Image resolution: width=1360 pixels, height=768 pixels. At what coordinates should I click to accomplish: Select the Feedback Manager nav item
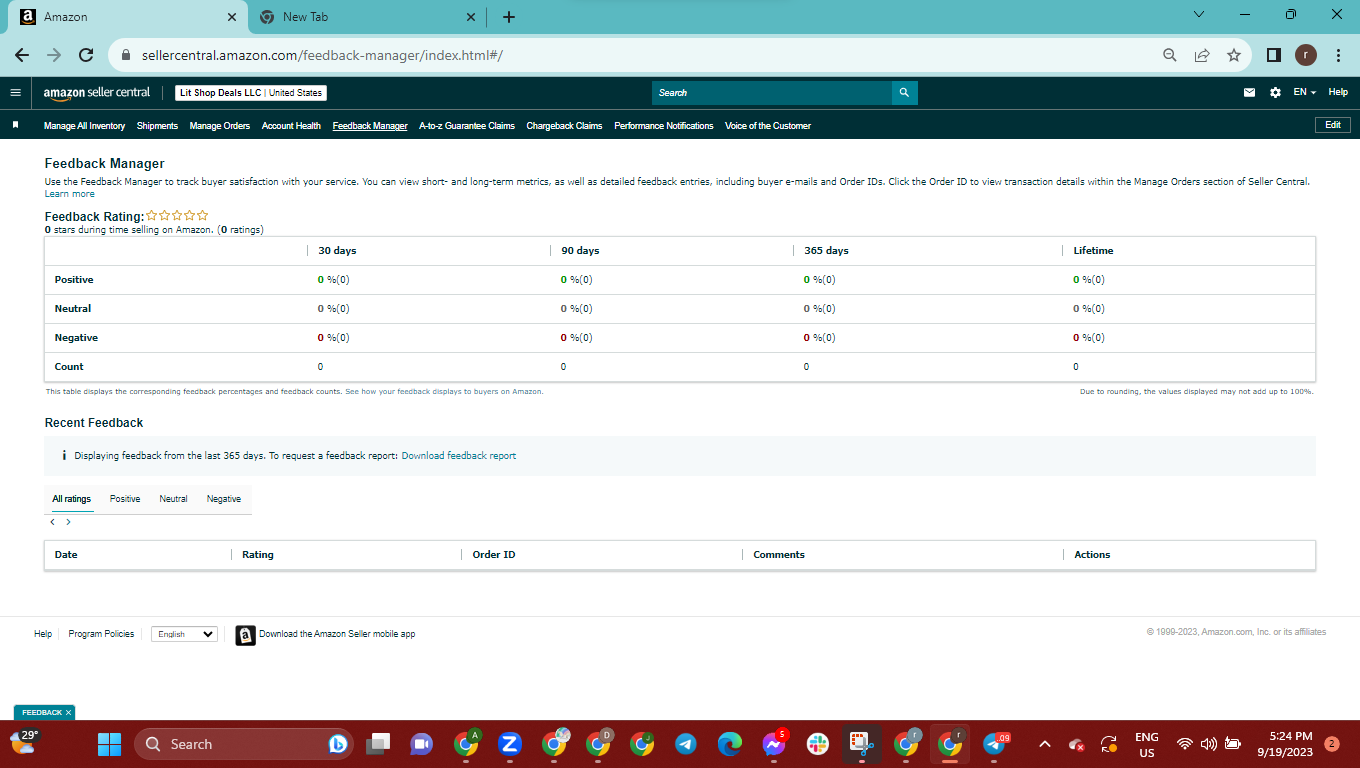point(370,126)
